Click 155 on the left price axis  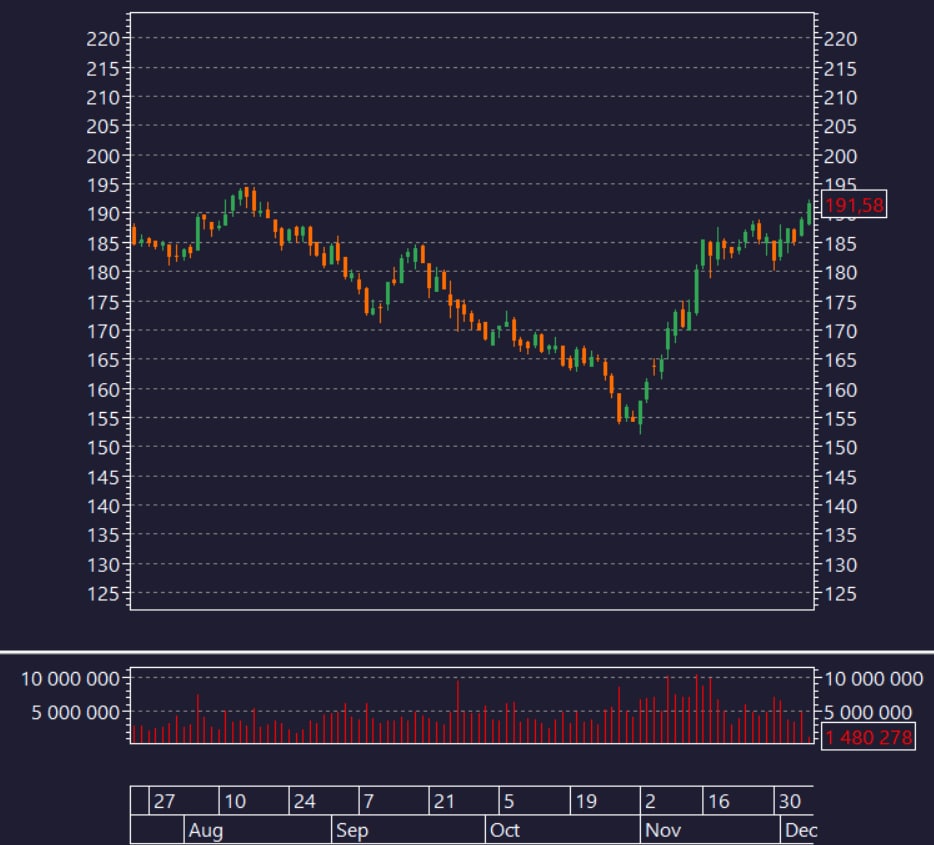pos(103,419)
